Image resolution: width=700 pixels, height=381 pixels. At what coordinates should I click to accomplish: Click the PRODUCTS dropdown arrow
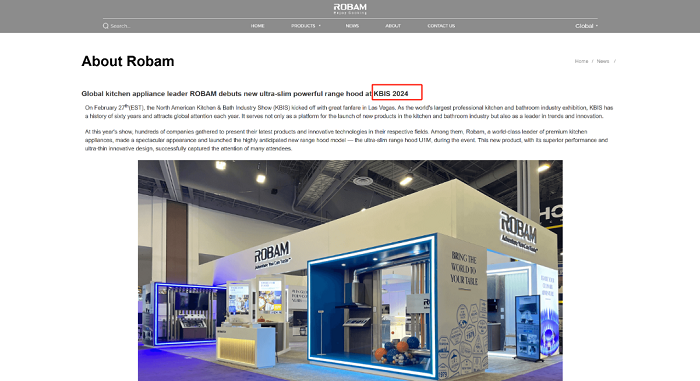click(x=320, y=26)
